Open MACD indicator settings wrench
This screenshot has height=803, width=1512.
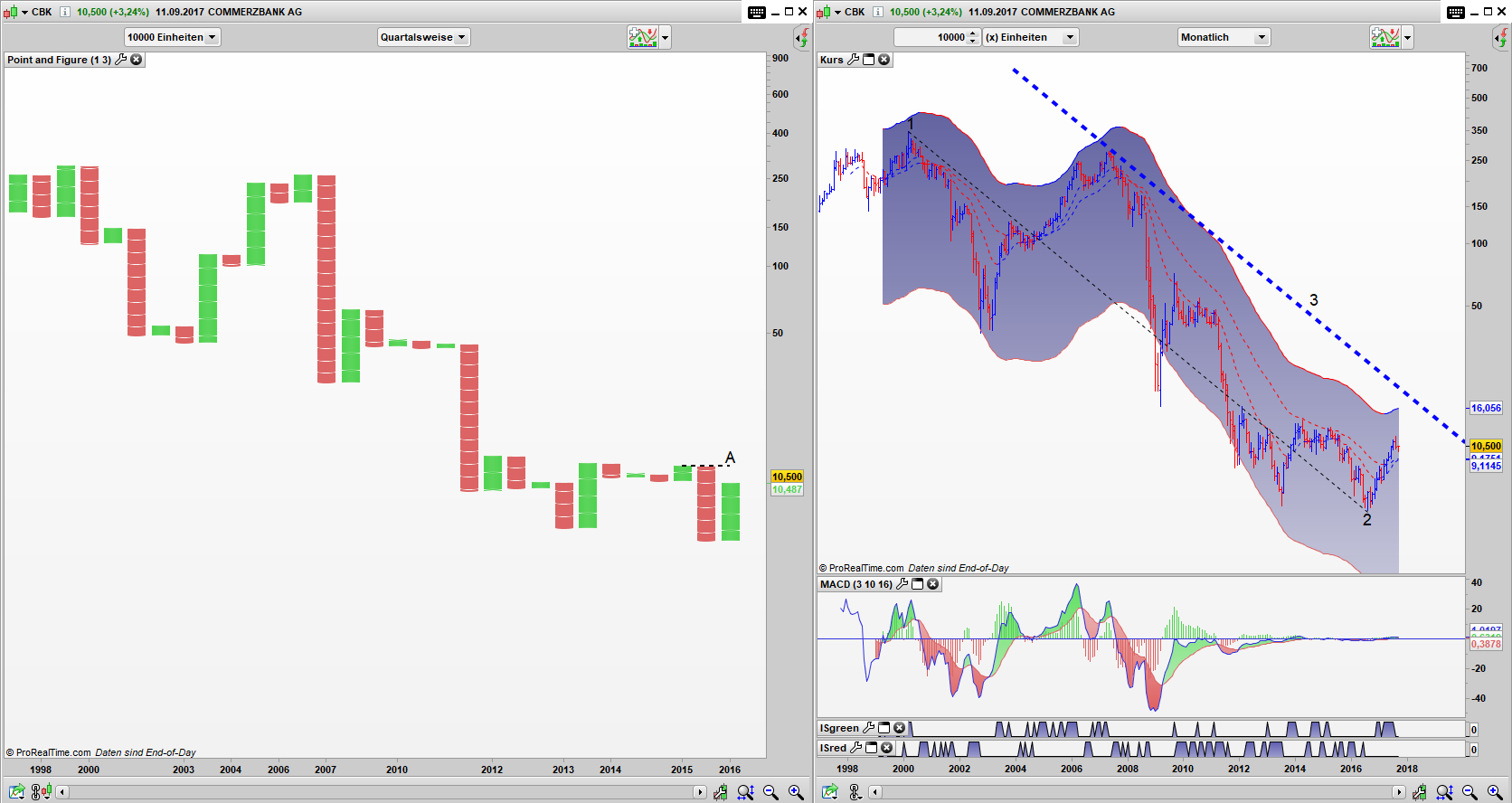[902, 584]
